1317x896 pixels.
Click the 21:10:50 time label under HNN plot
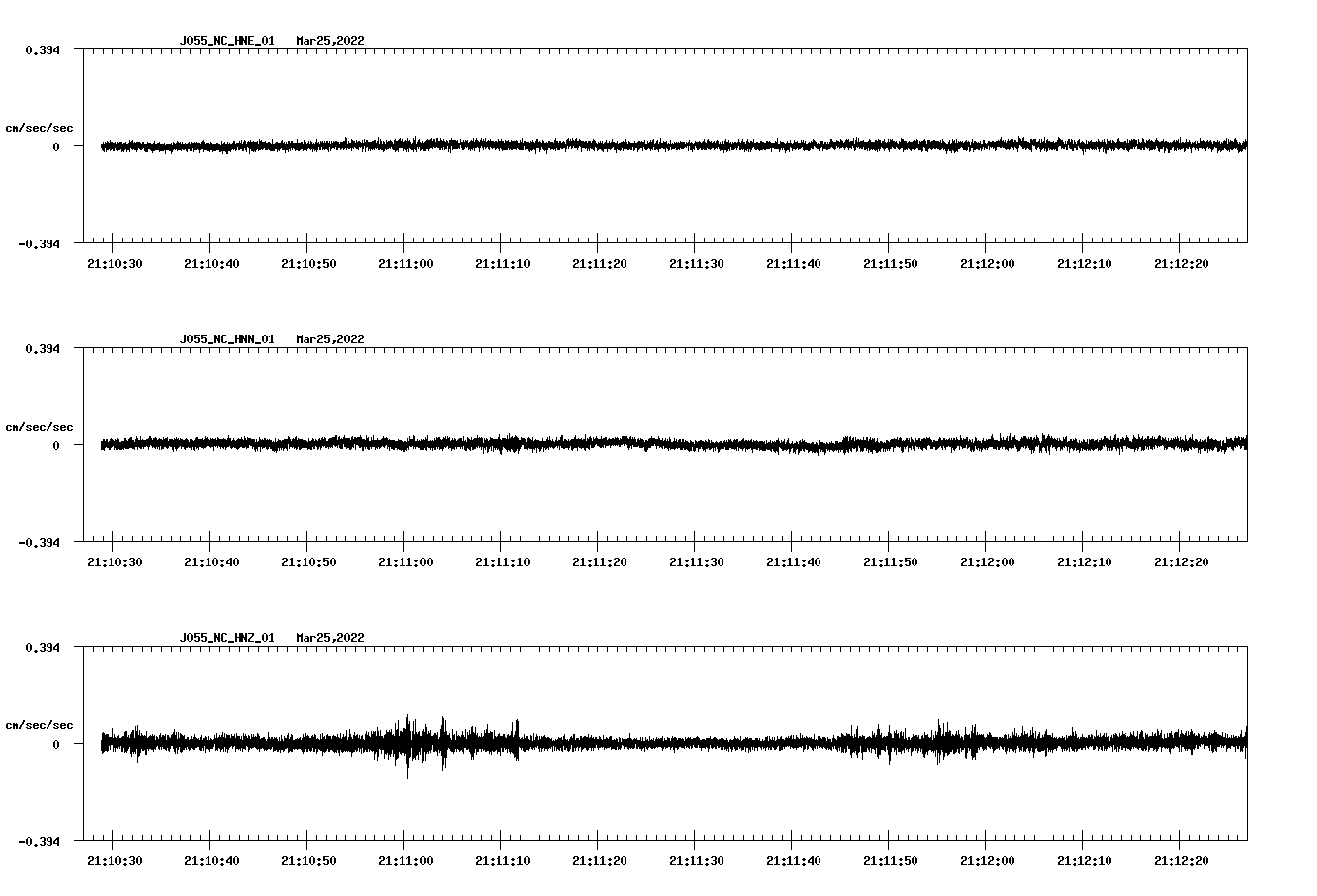coord(308,562)
